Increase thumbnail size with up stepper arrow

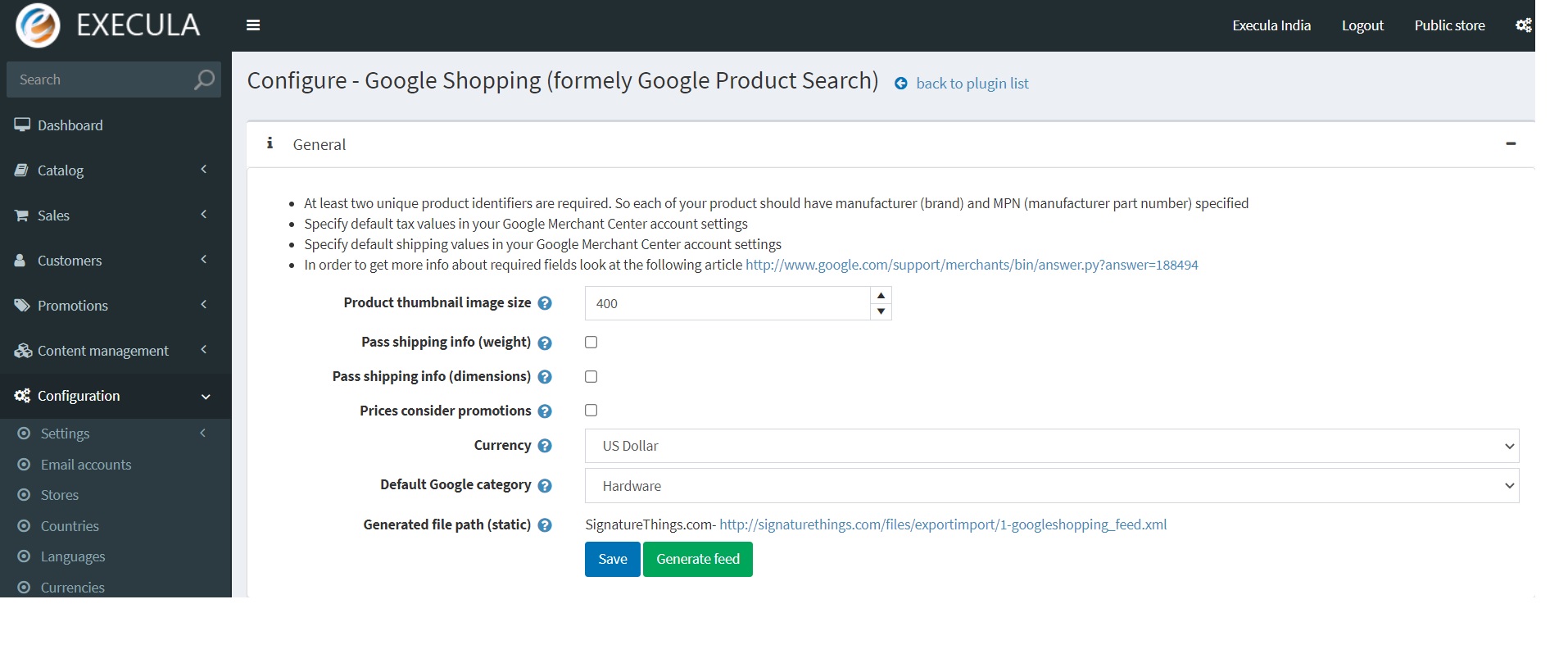[881, 295]
